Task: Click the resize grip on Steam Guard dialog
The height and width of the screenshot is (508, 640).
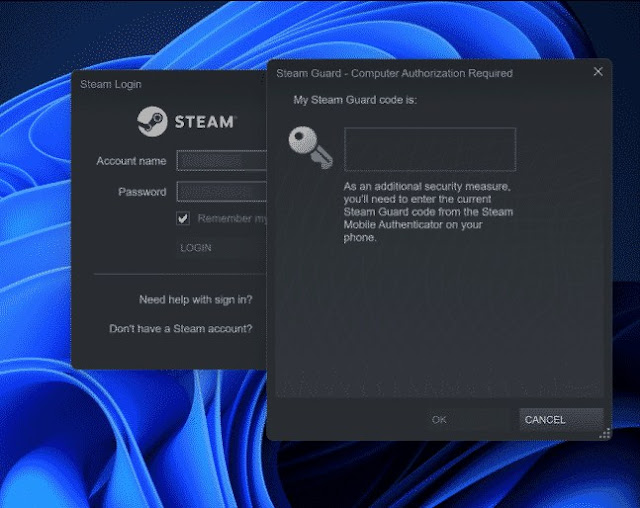Action: point(605,434)
